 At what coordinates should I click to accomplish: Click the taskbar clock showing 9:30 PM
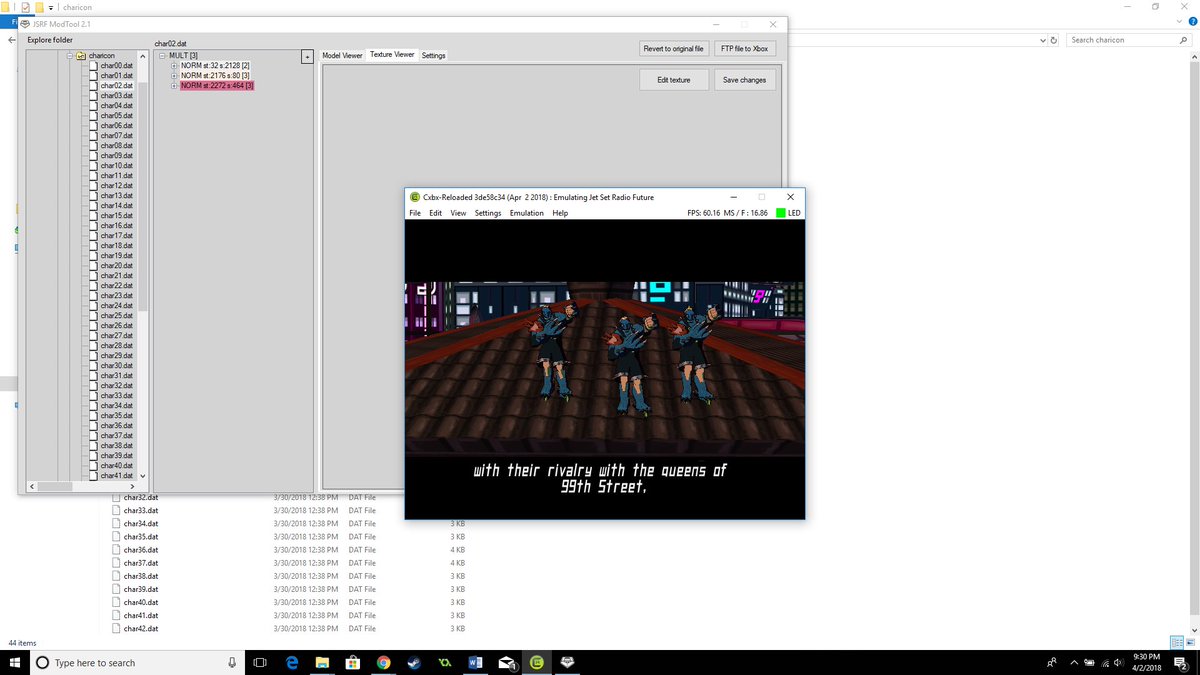coord(1146,662)
